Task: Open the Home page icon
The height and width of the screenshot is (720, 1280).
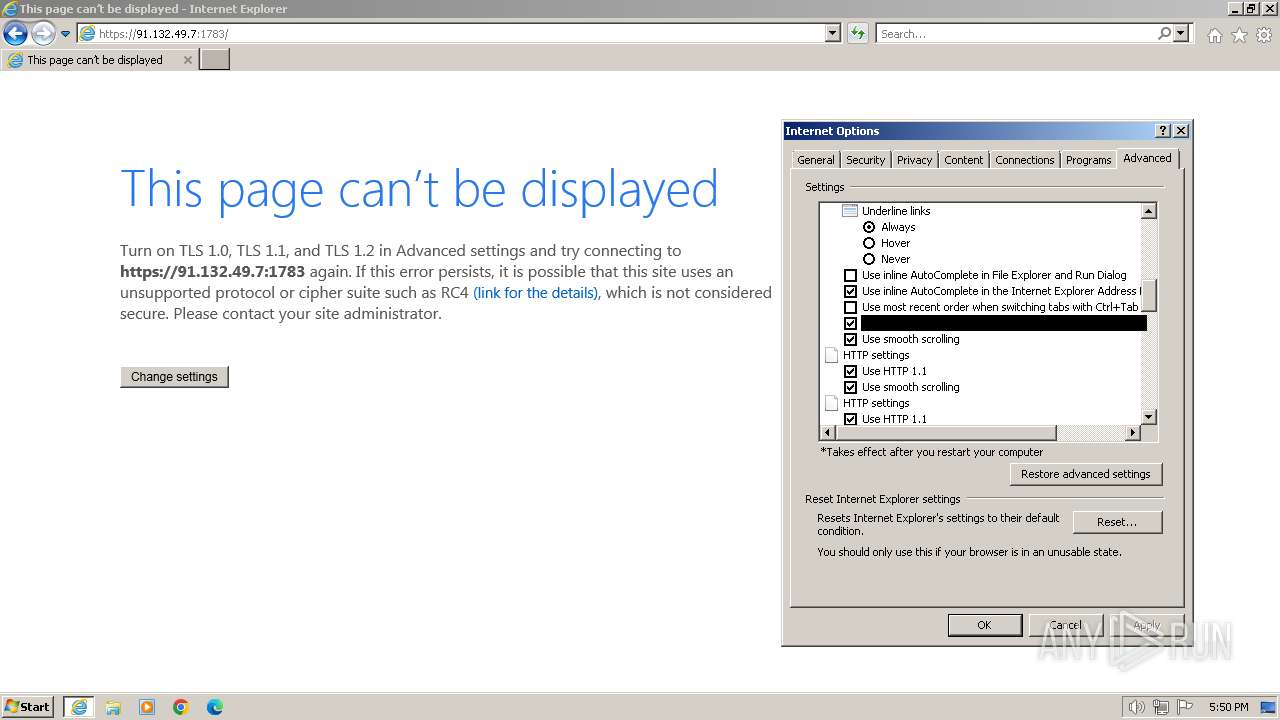Action: coord(1214,35)
